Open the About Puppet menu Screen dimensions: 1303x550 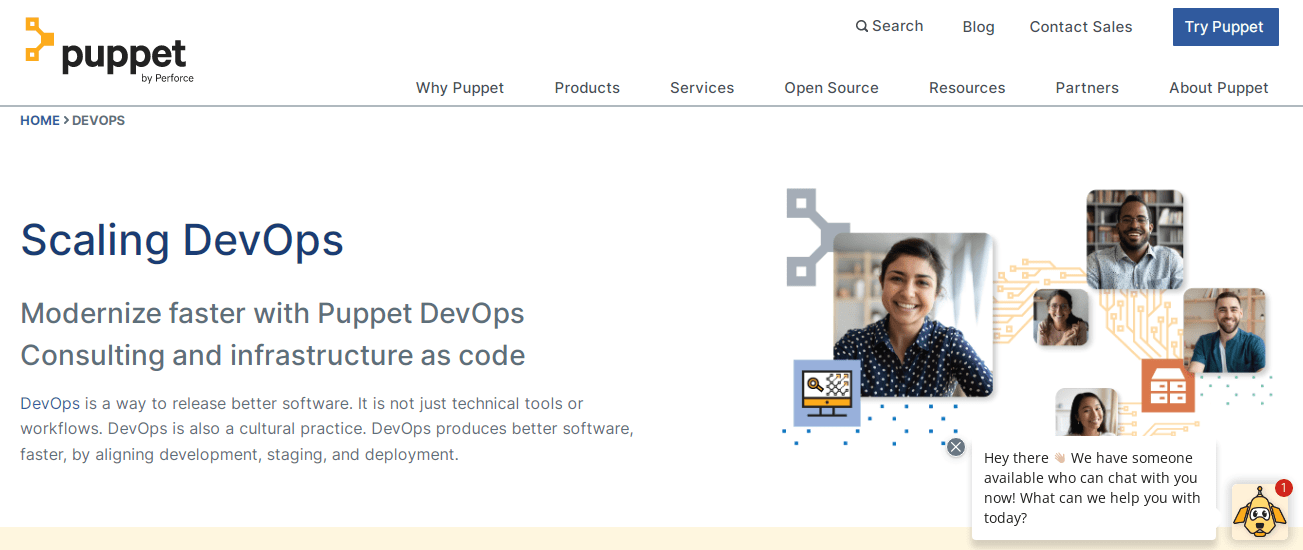(x=1219, y=88)
